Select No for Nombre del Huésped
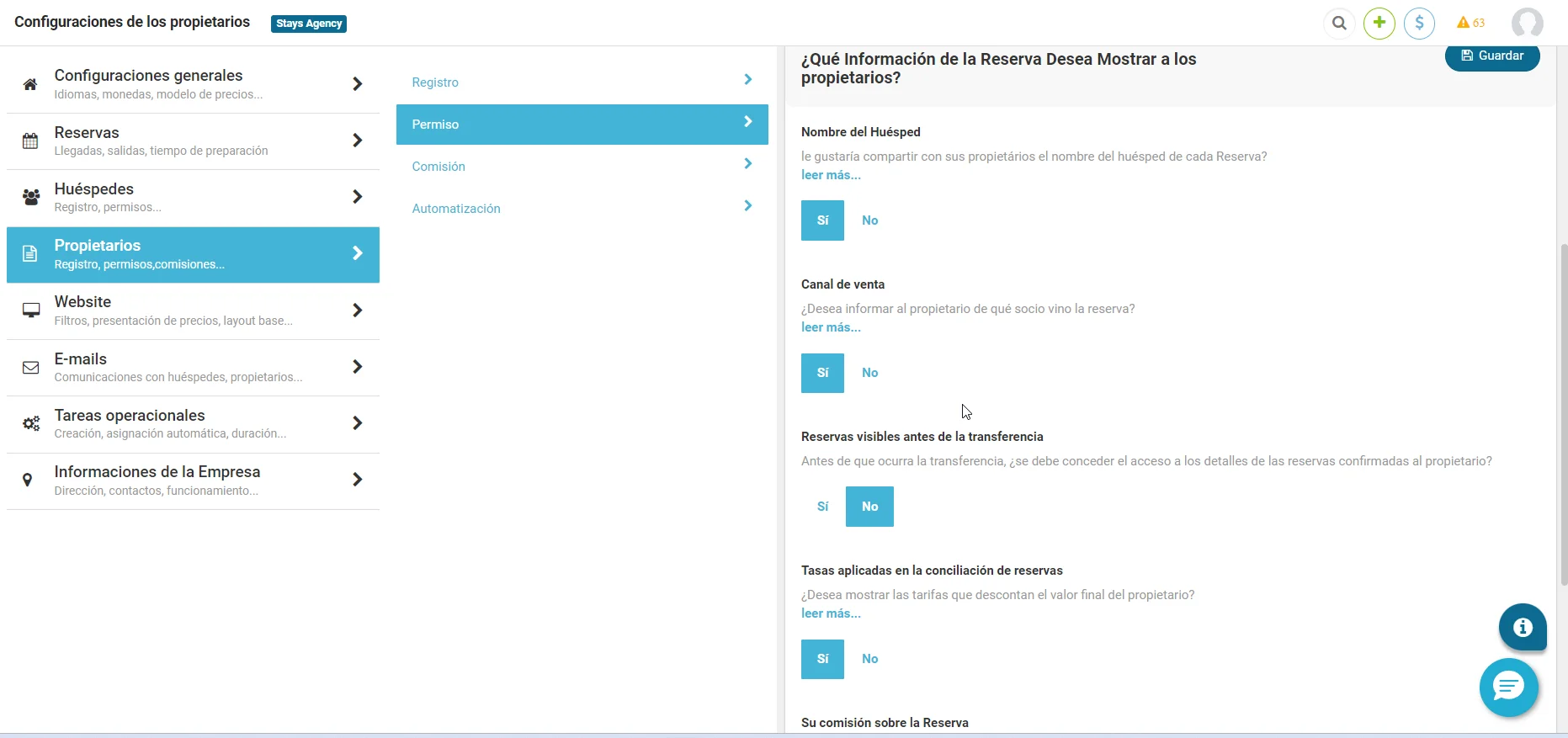The height and width of the screenshot is (738, 1568). (869, 220)
